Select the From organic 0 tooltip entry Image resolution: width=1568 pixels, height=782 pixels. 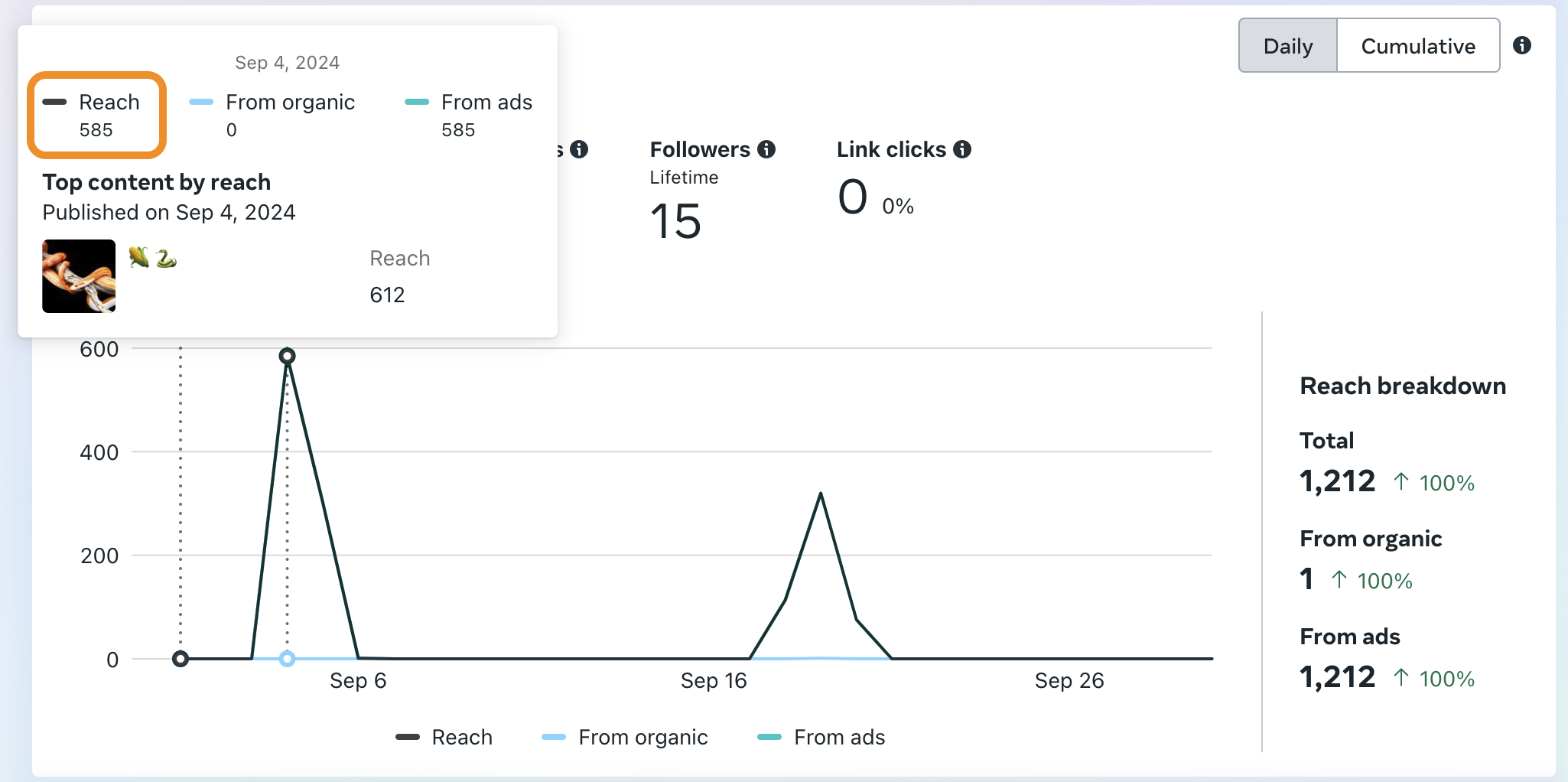(272, 116)
